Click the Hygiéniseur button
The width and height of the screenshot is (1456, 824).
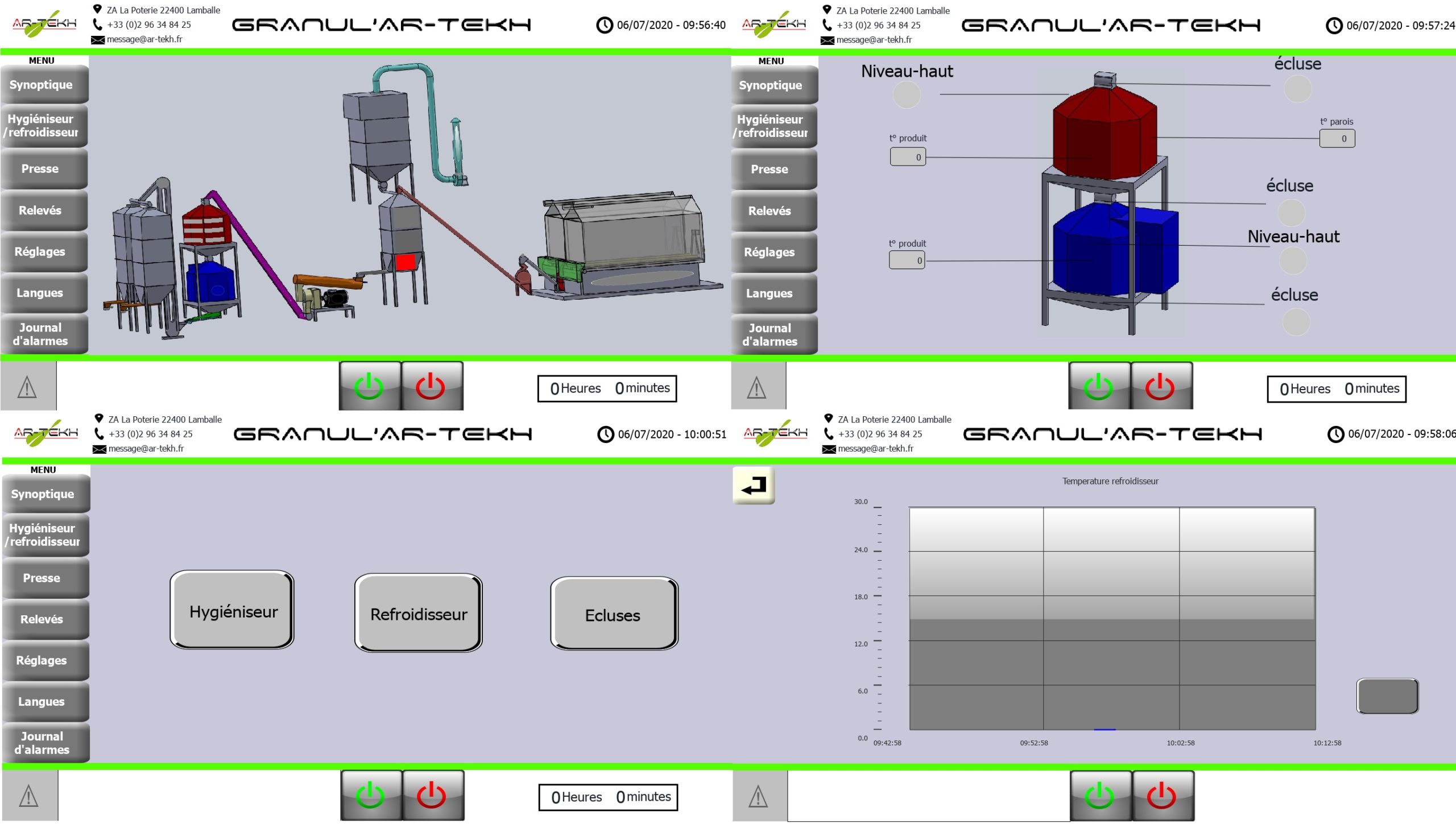232,610
